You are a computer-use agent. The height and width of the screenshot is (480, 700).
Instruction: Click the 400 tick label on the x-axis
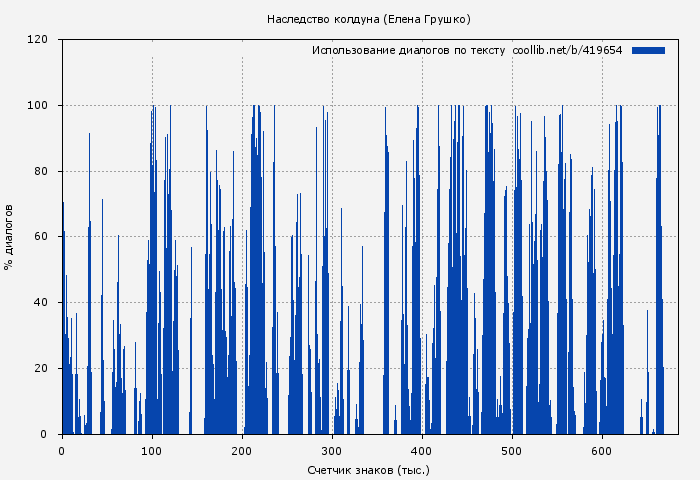point(422,450)
